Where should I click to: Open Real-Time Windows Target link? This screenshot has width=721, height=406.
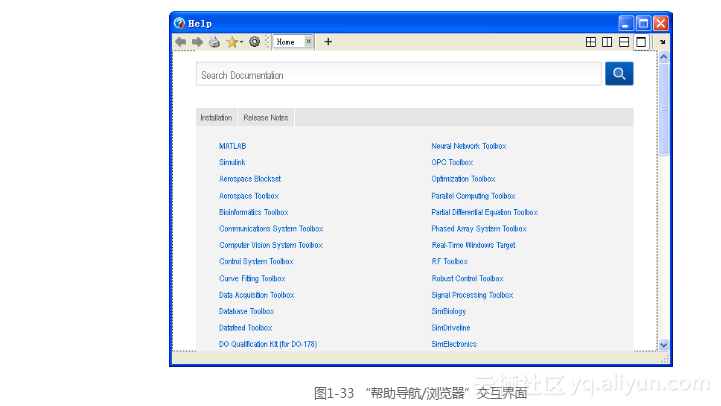click(x=473, y=245)
